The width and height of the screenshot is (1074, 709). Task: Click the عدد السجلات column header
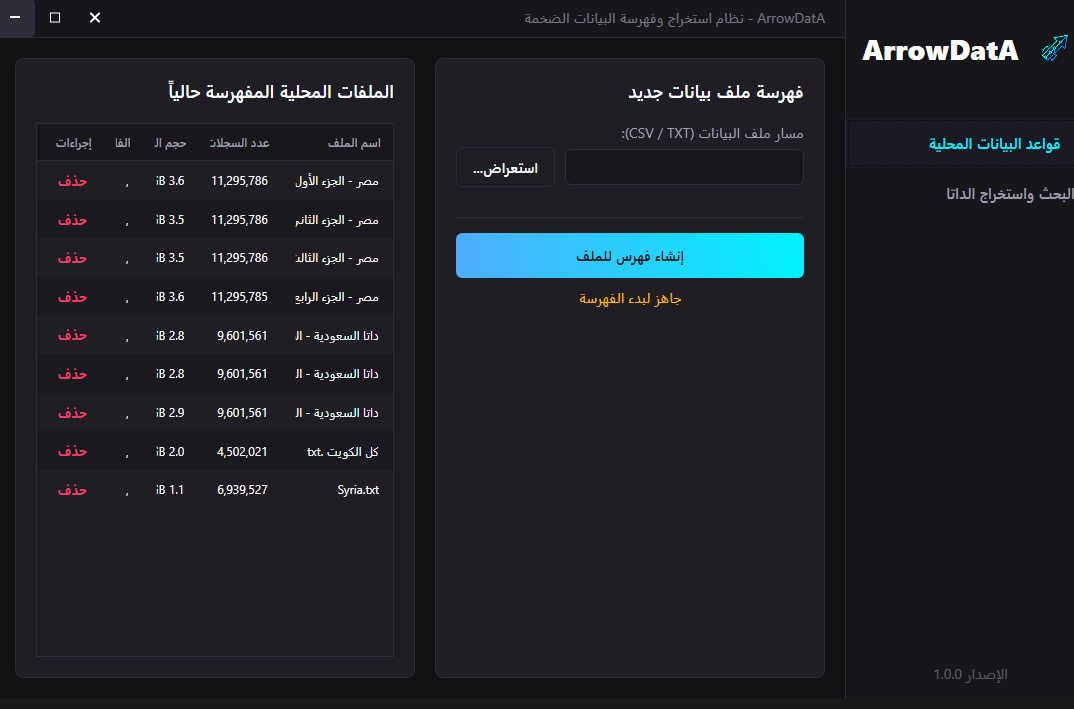(x=239, y=142)
